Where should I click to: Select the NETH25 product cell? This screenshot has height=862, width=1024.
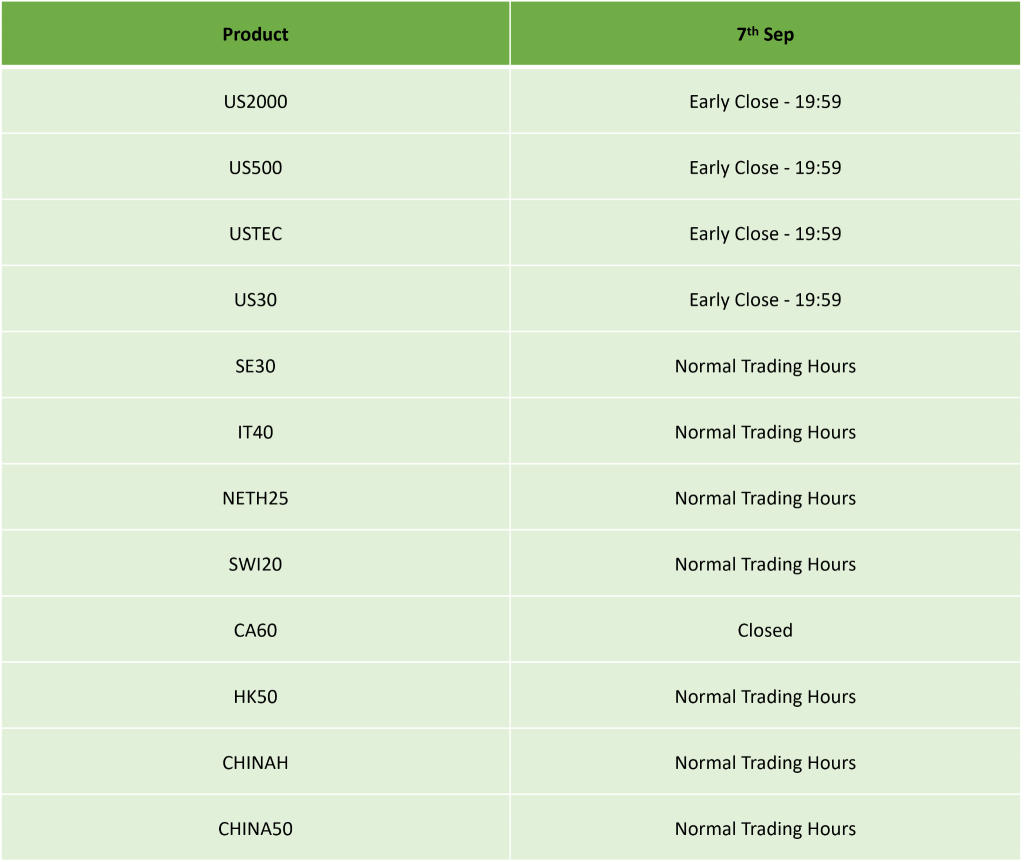tap(255, 498)
